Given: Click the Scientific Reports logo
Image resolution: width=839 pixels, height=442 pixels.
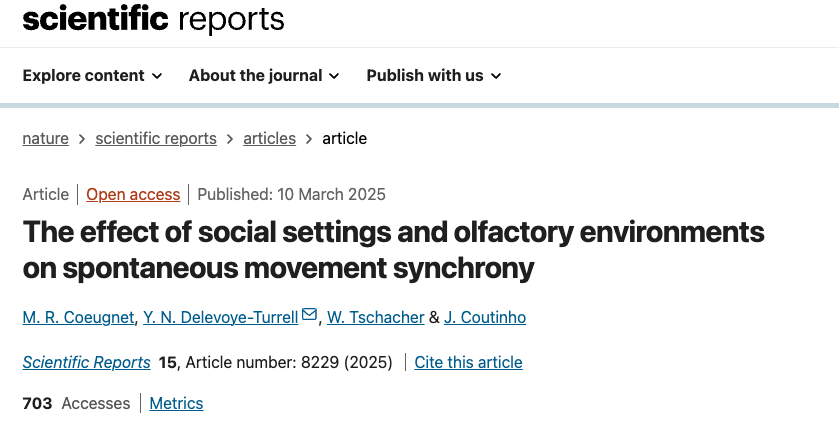Looking at the screenshot, I should tap(153, 19).
